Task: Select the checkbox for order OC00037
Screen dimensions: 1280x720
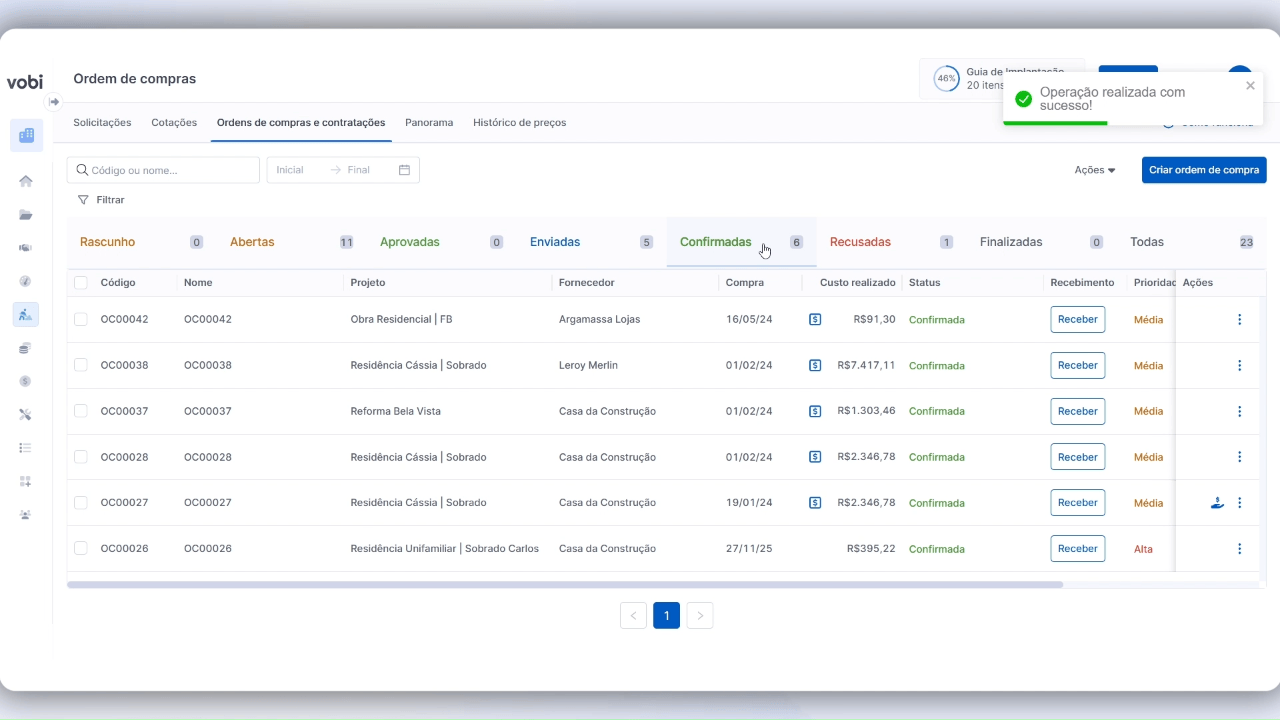Action: tap(81, 411)
